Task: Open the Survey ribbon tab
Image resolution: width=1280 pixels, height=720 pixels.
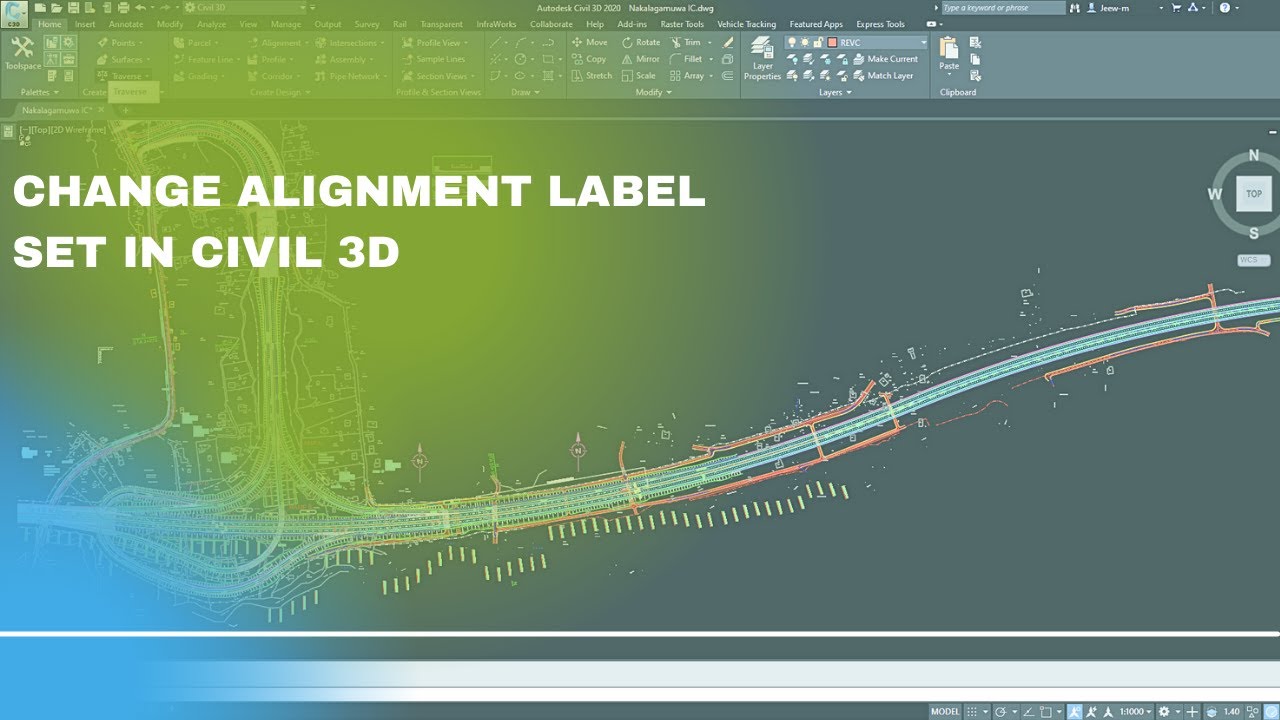Action: (367, 24)
